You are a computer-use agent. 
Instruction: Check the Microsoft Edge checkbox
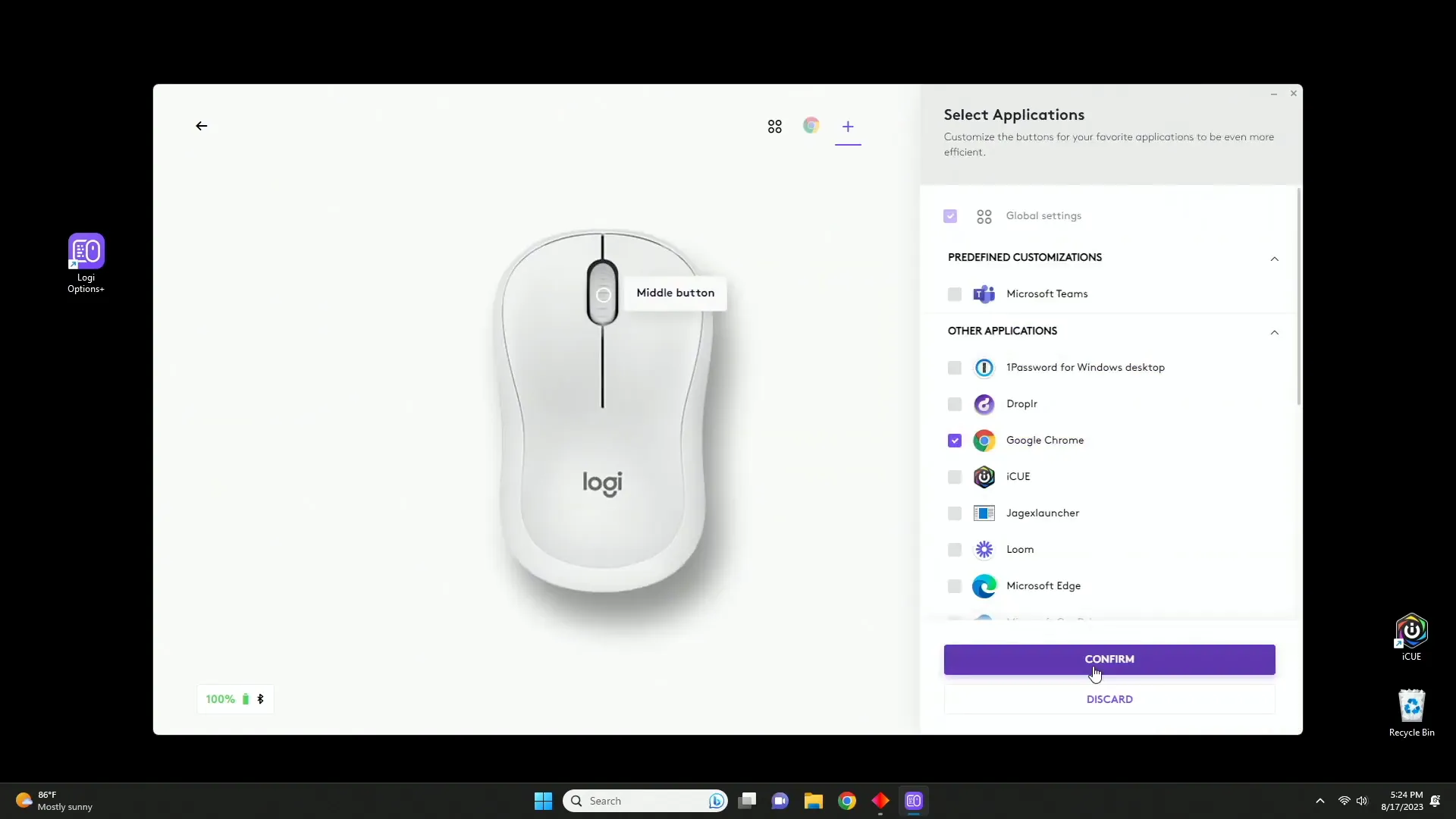pyautogui.click(x=955, y=586)
